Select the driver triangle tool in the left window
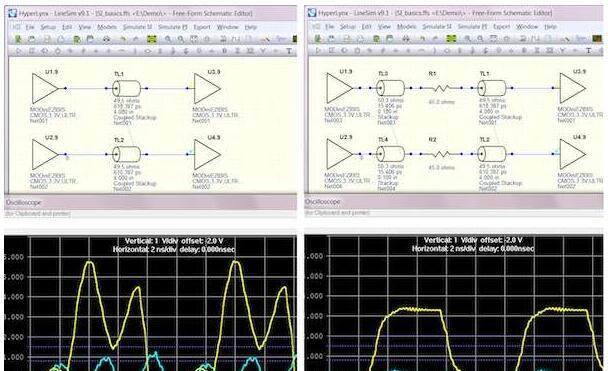Image resolution: width=608 pixels, height=371 pixels. (19, 51)
